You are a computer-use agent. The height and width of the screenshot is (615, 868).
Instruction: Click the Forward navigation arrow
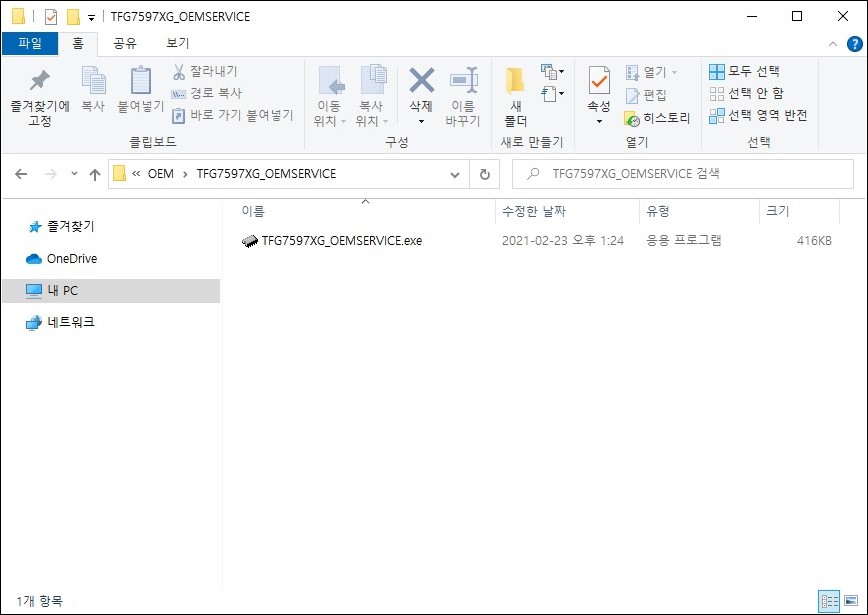tap(50, 174)
